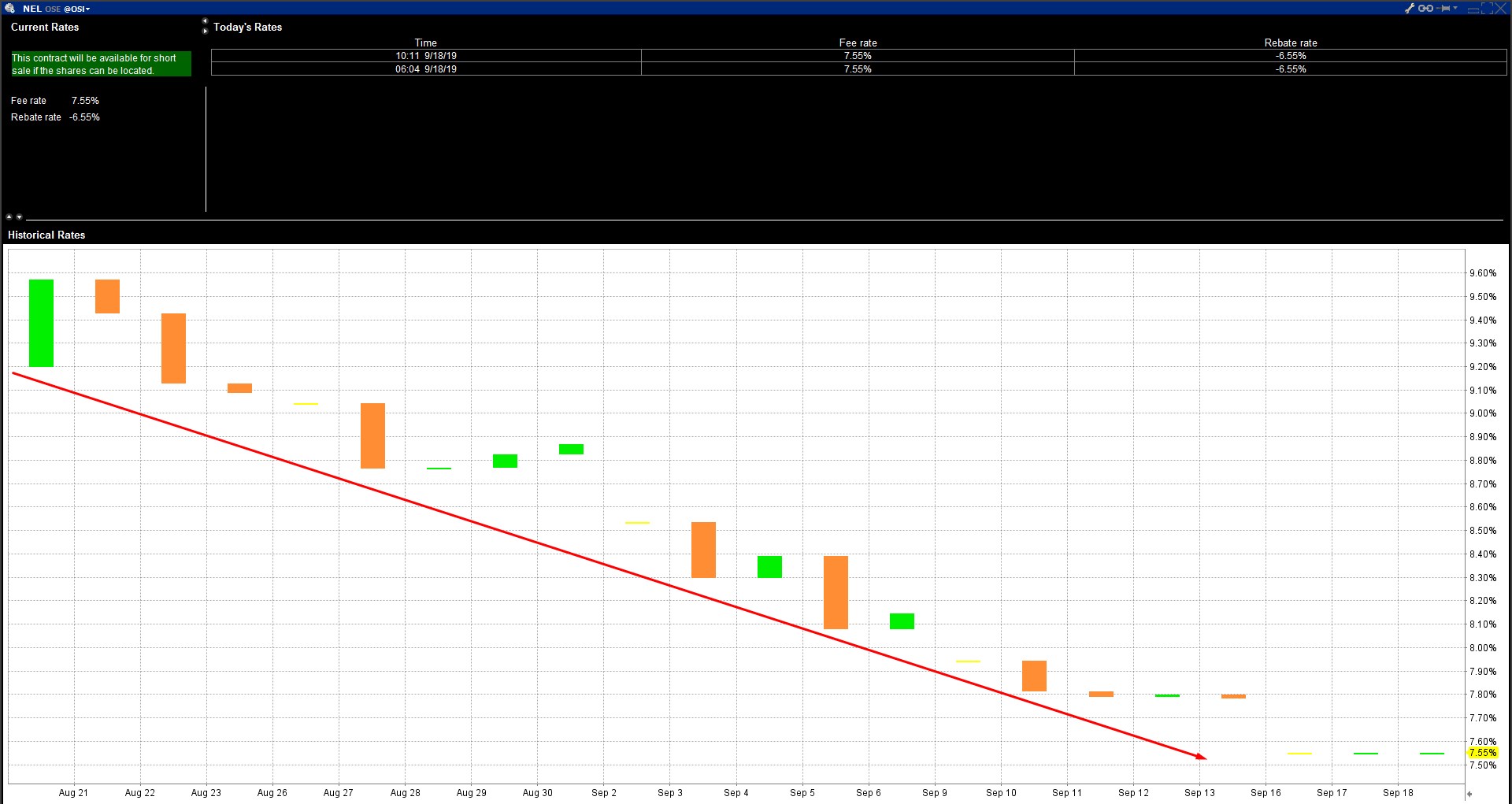Click the pushpin icon in title bar
This screenshot has width=1512, height=804.
click(1443, 8)
